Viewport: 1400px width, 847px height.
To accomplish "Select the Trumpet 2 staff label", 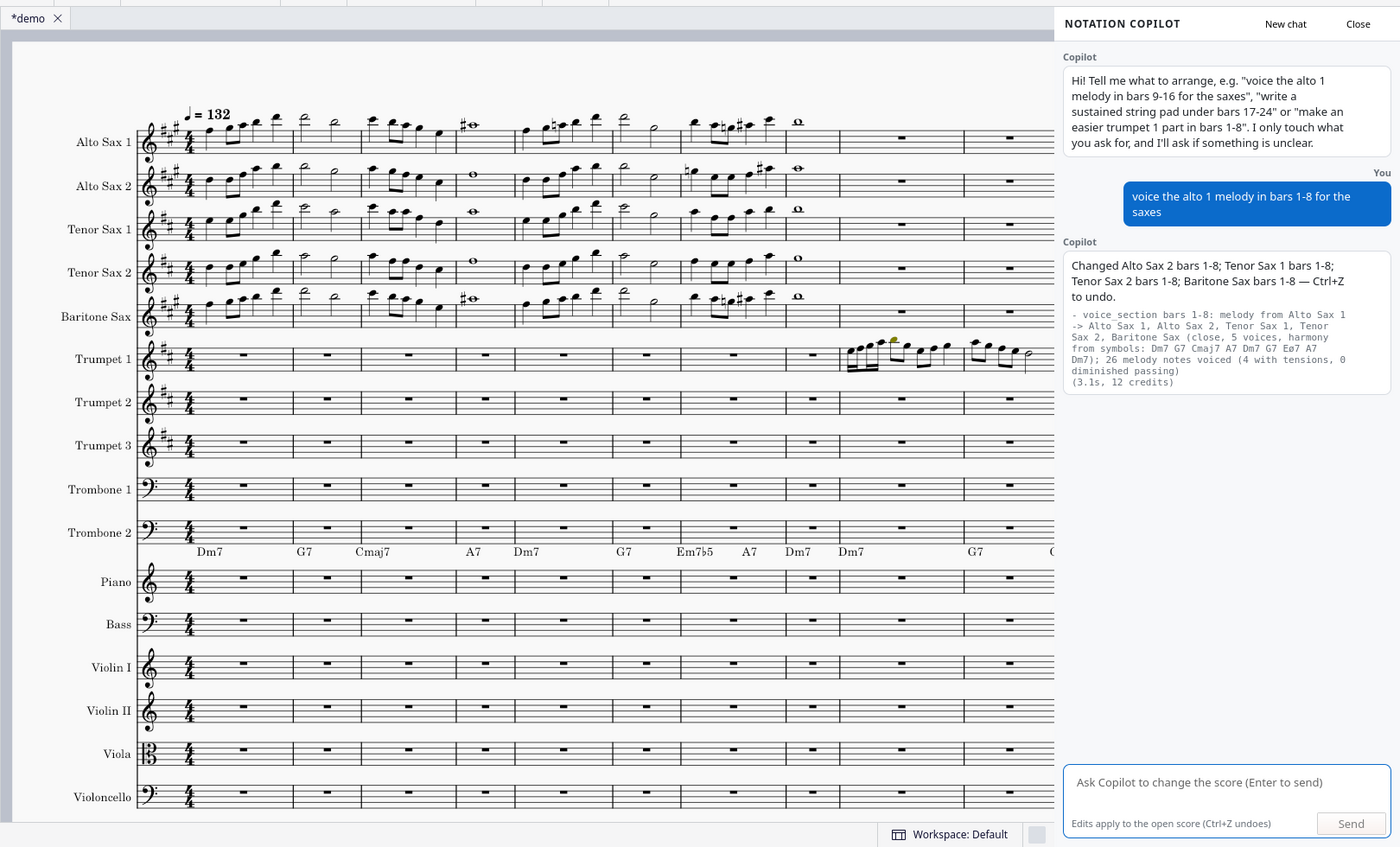I will coord(103,402).
